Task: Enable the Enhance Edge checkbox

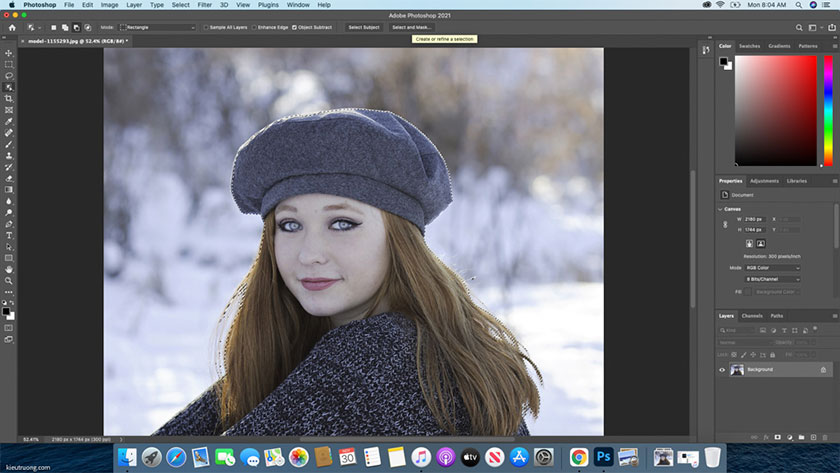Action: pos(254,27)
